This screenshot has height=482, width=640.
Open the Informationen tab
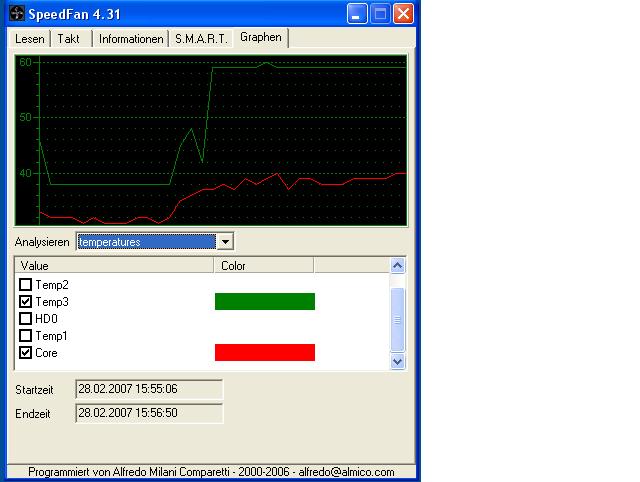tap(131, 39)
